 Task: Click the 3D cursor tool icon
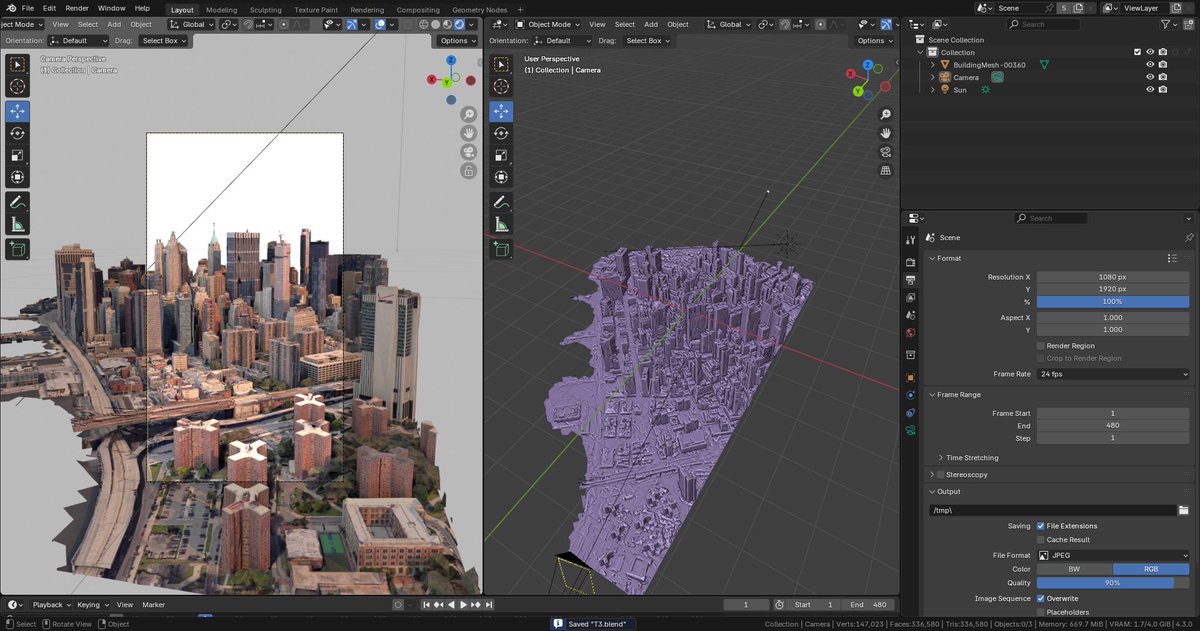click(17, 87)
